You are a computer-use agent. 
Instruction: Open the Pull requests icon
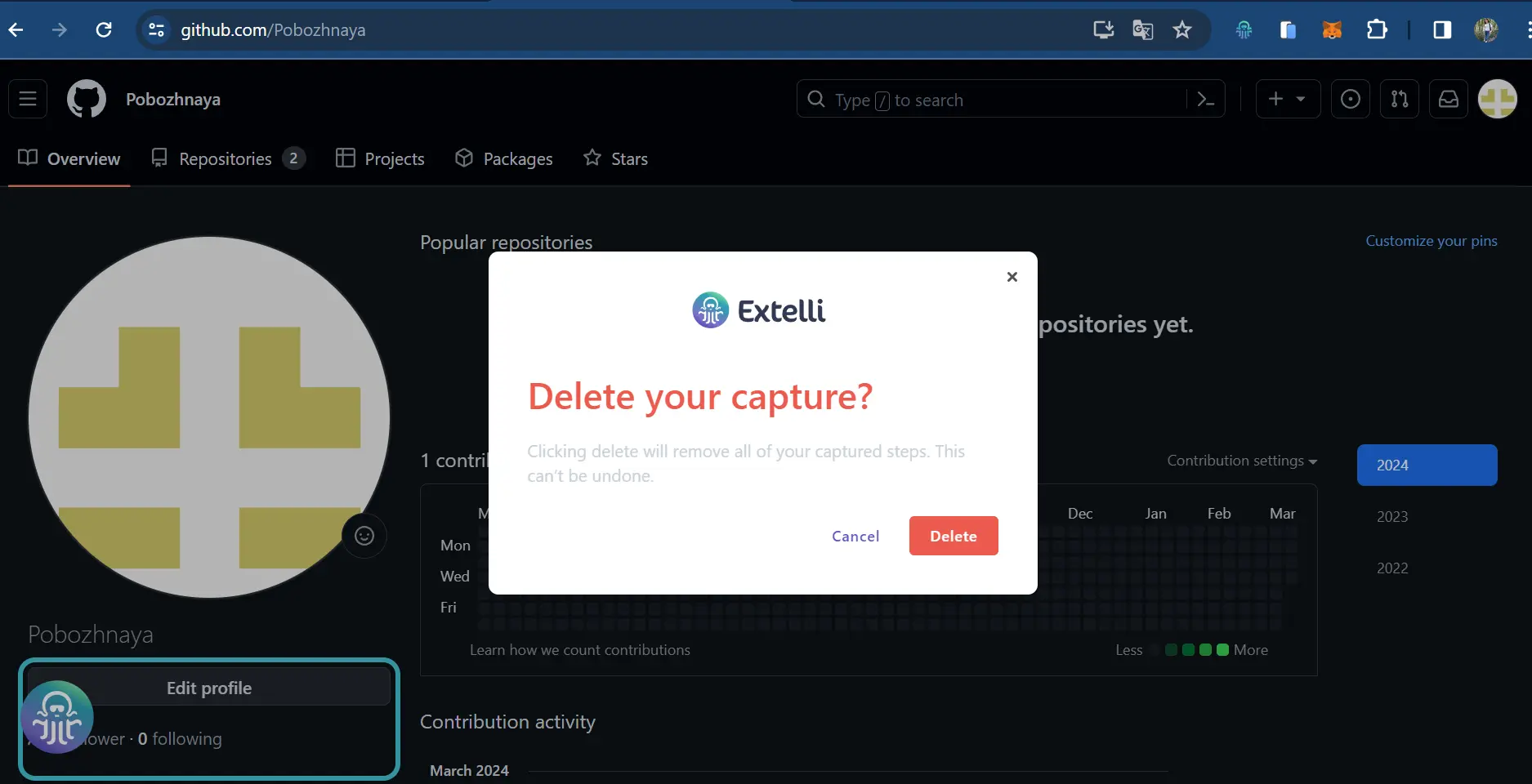coord(1400,99)
